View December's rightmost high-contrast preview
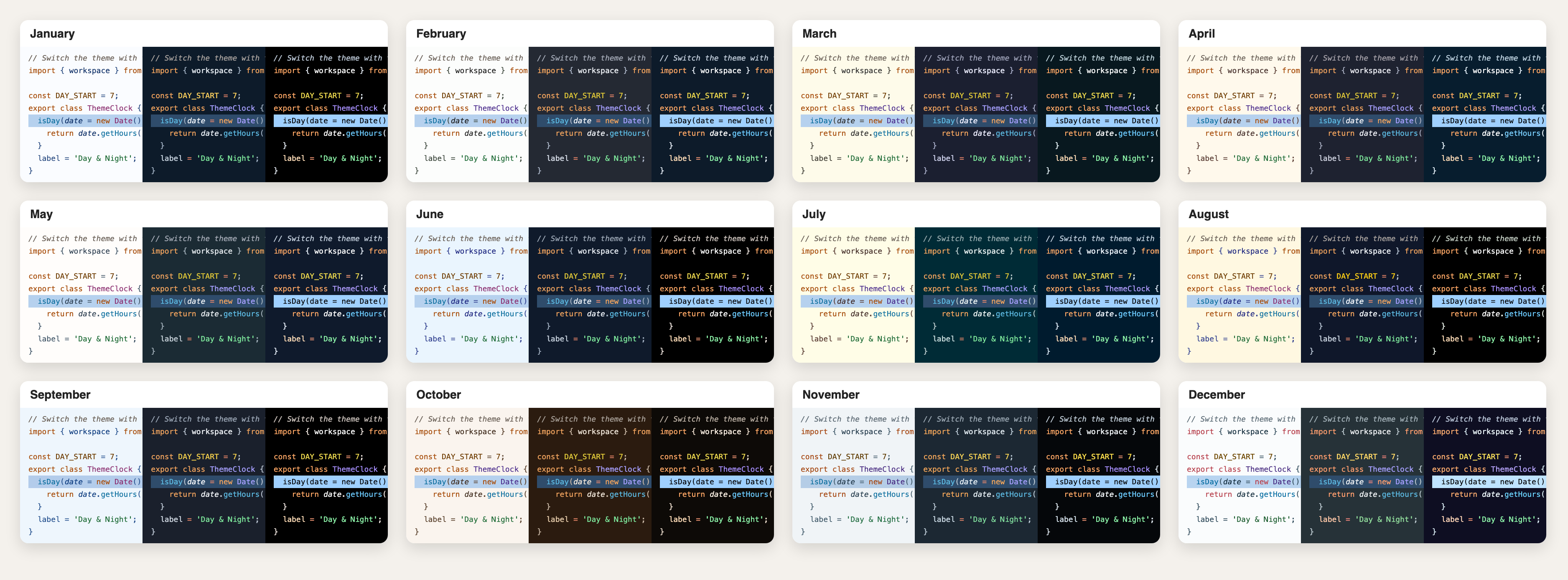The image size is (1568, 580). coord(1485,475)
